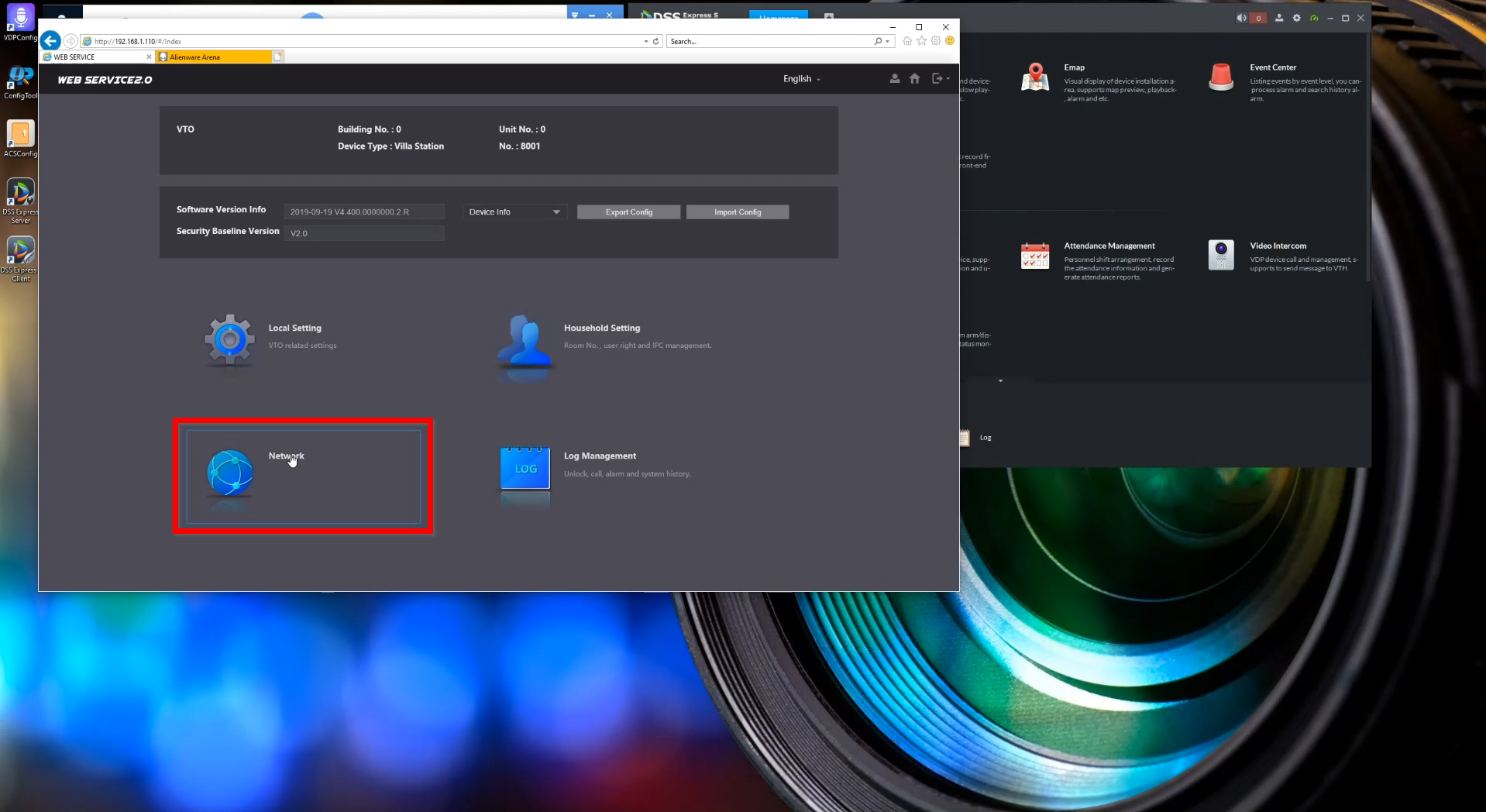Image resolution: width=1486 pixels, height=812 pixels.
Task: Click the 'Device Type : Villa Station' text
Action: click(391, 146)
